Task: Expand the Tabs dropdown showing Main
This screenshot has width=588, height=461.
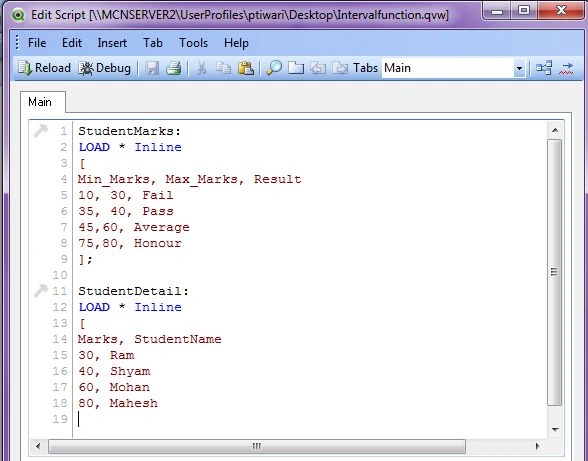Action: (x=519, y=68)
